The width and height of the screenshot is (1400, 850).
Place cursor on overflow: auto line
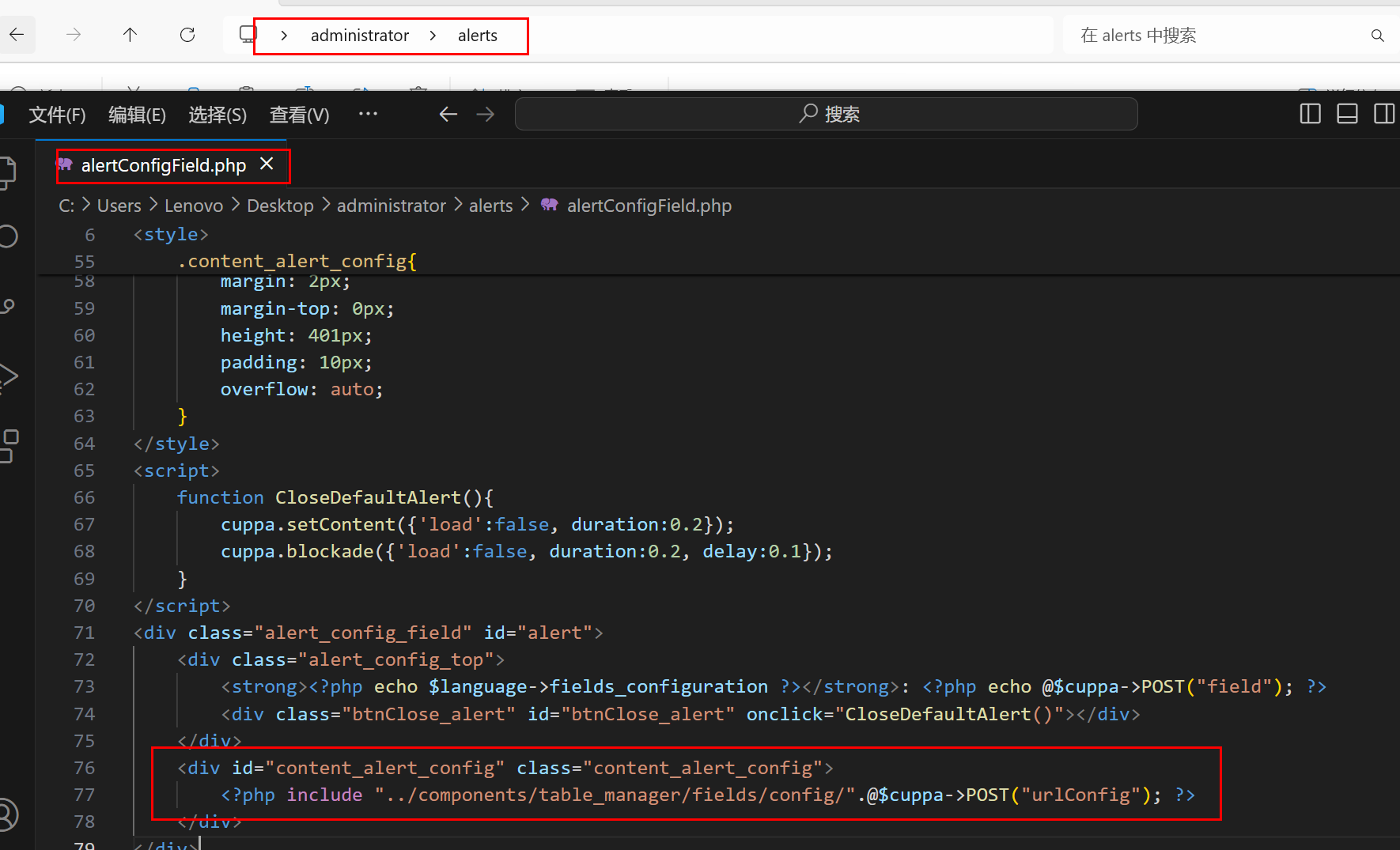click(x=301, y=389)
